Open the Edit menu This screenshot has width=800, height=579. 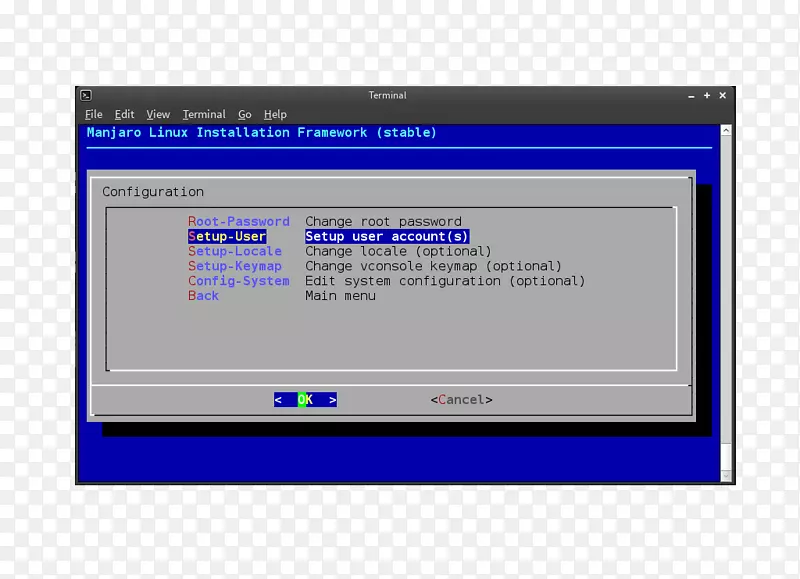[x=124, y=114]
